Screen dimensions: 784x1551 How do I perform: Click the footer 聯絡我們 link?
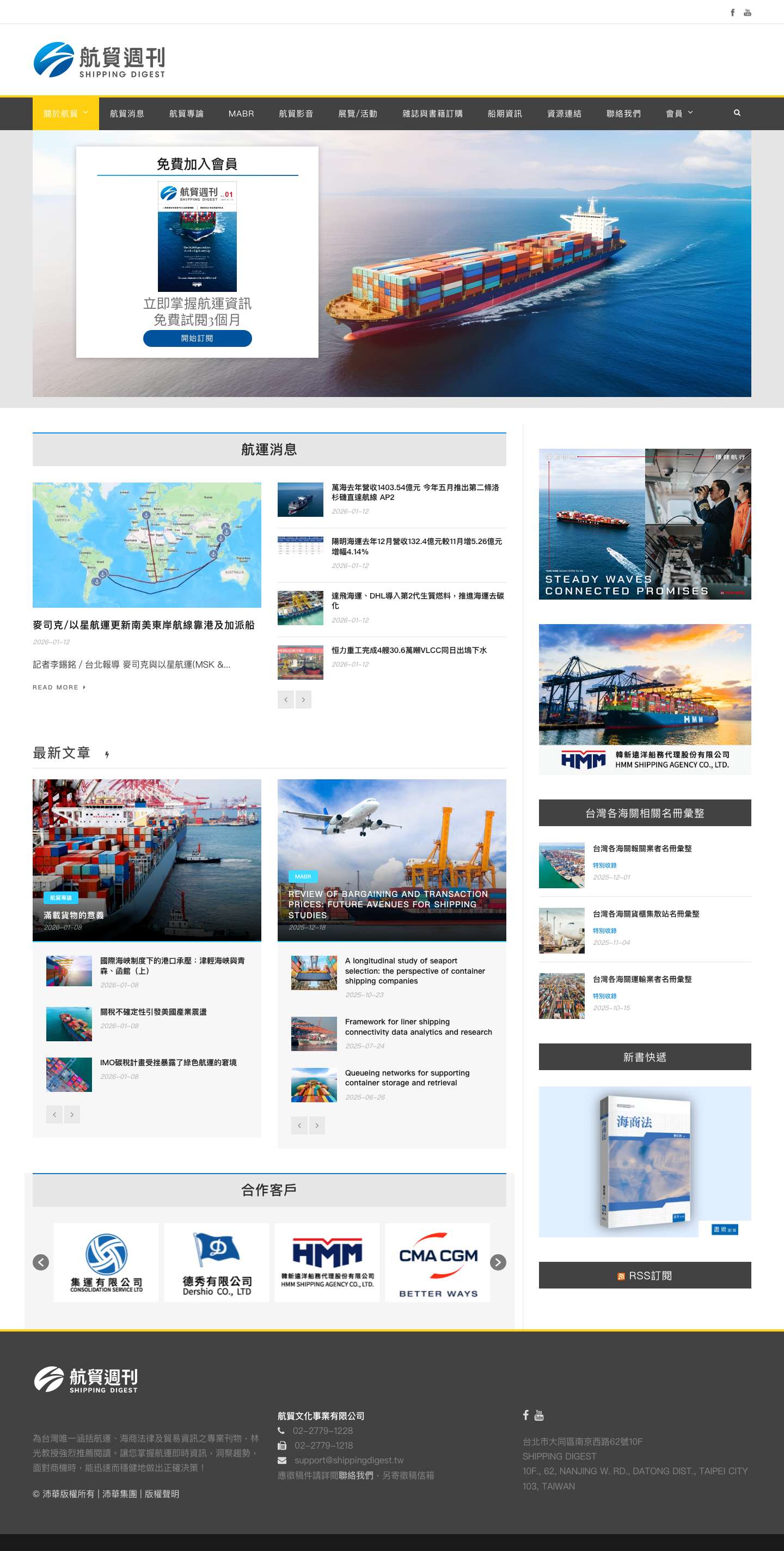356,1475
